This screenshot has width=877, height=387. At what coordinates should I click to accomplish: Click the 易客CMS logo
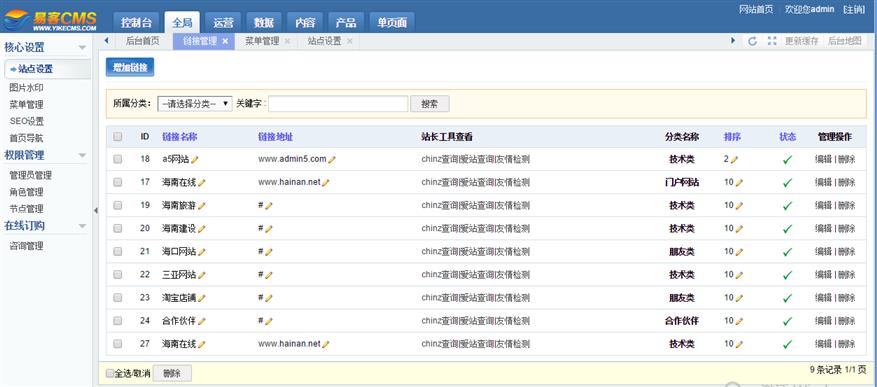pos(50,20)
